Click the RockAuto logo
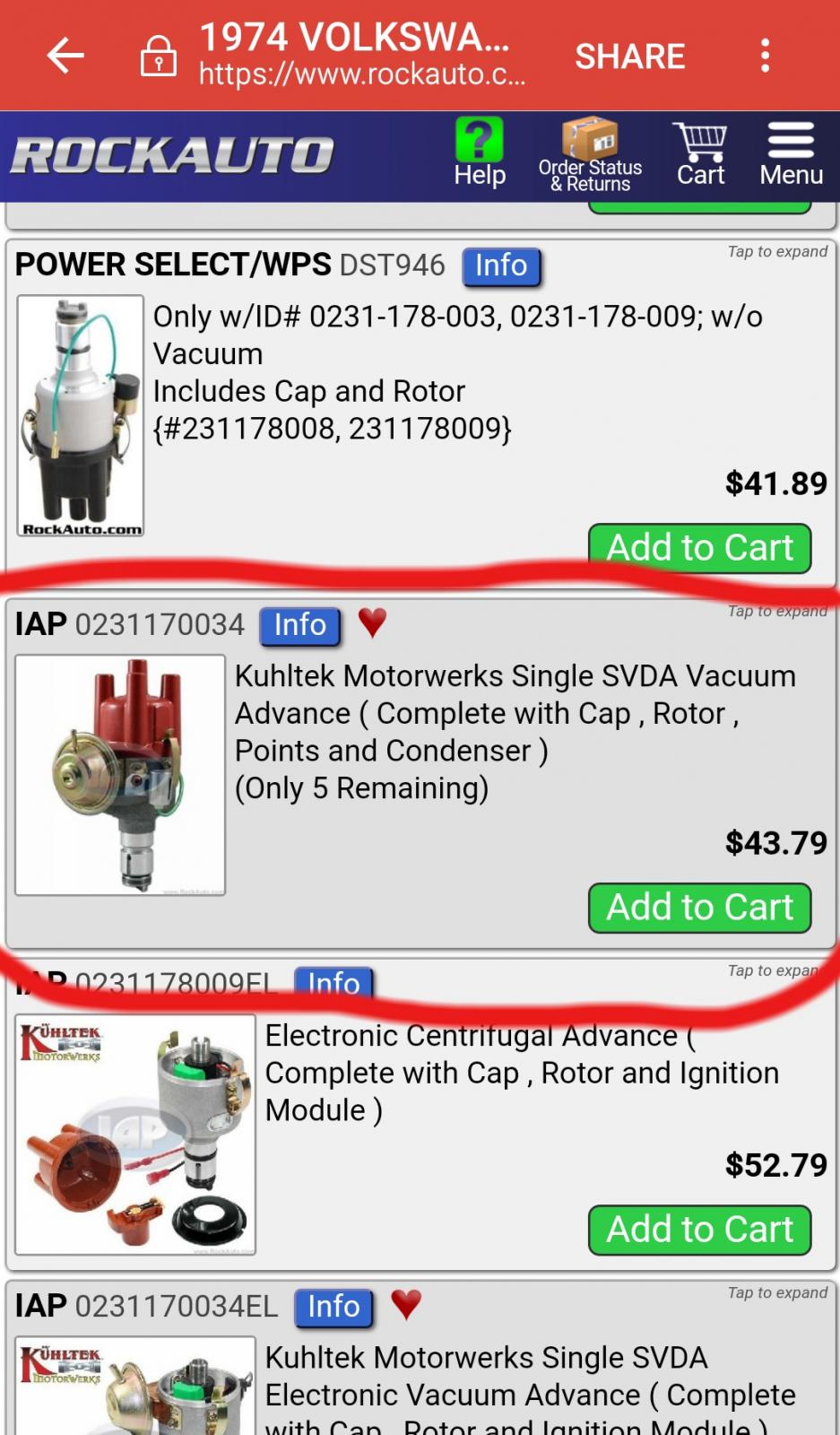The width and height of the screenshot is (840, 1435). point(172,154)
